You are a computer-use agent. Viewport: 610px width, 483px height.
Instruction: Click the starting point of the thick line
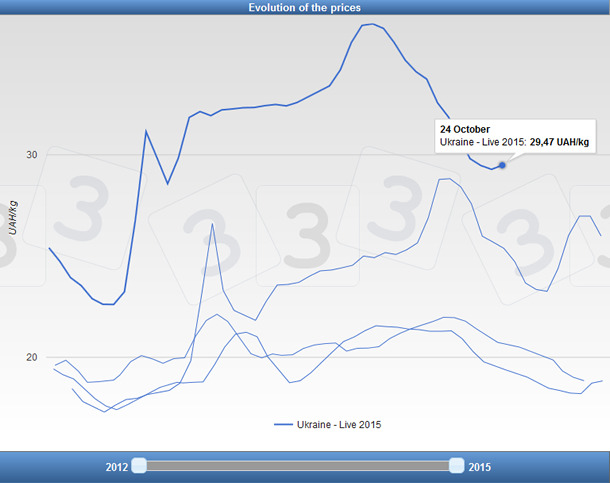coord(49,248)
